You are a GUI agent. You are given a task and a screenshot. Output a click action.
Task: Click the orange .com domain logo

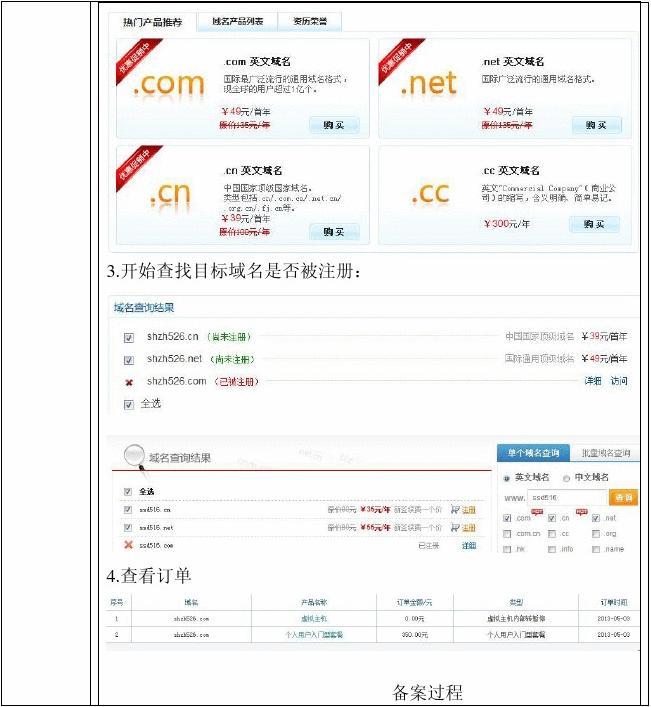click(x=168, y=86)
